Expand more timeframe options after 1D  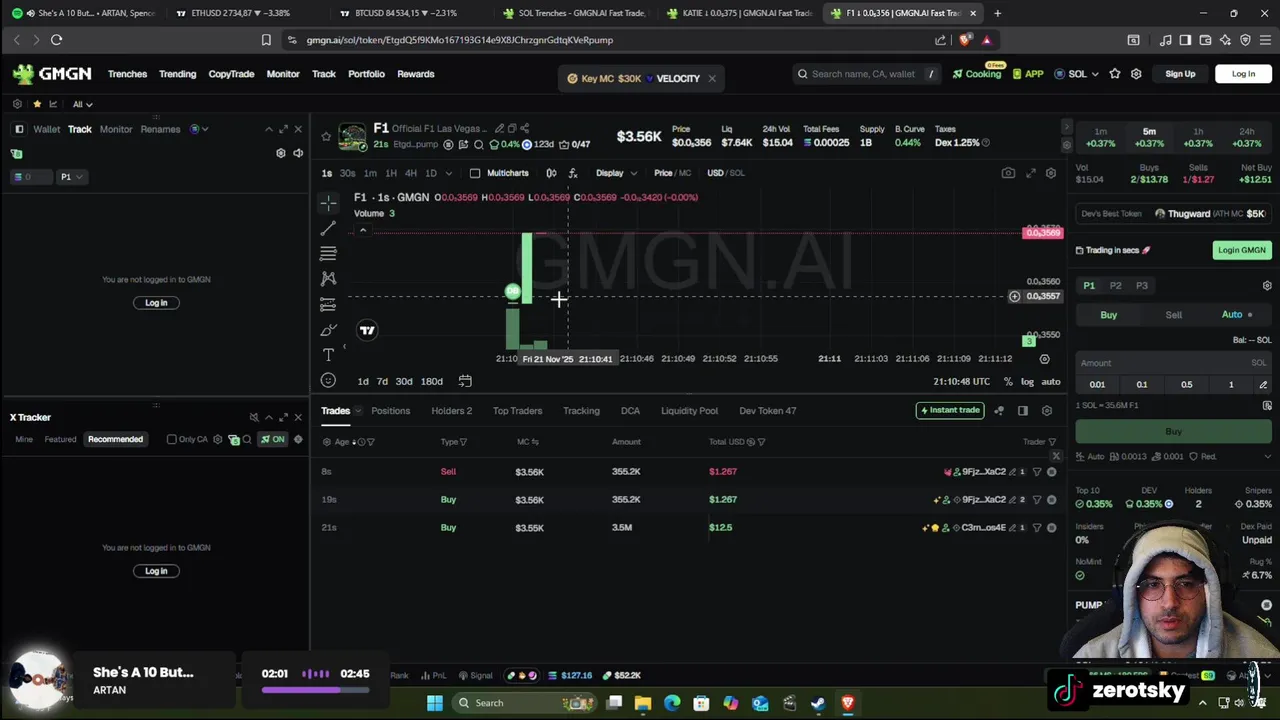coord(447,173)
